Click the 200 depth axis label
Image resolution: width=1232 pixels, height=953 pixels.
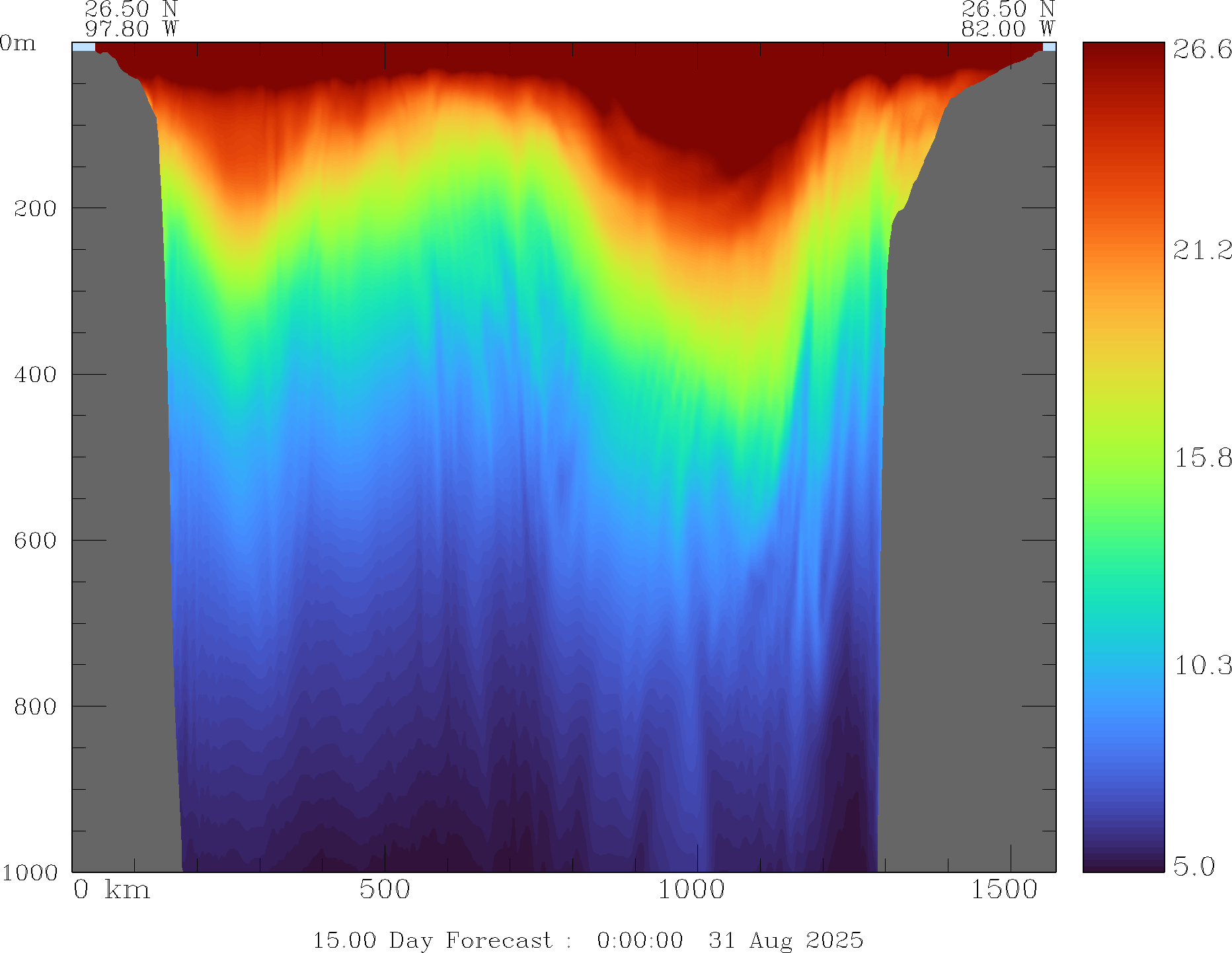coord(34,208)
